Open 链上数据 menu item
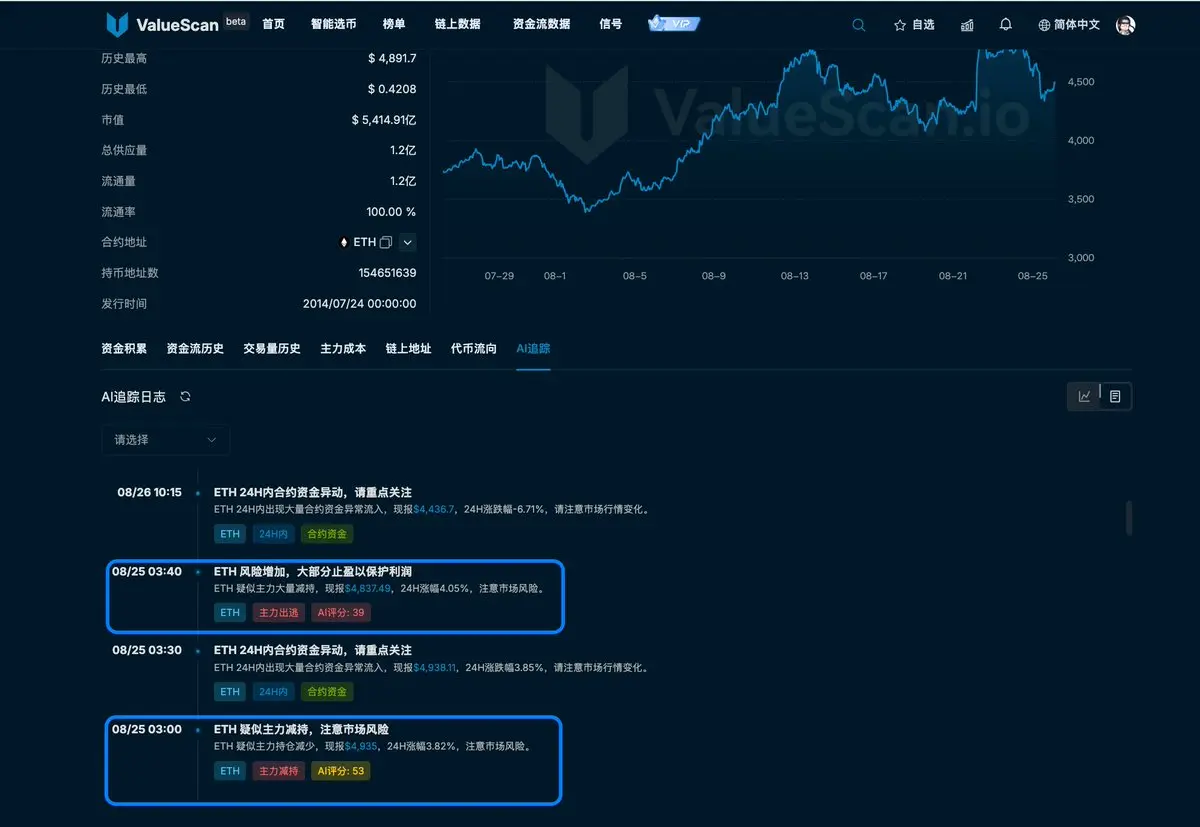This screenshot has height=827, width=1200. click(458, 24)
